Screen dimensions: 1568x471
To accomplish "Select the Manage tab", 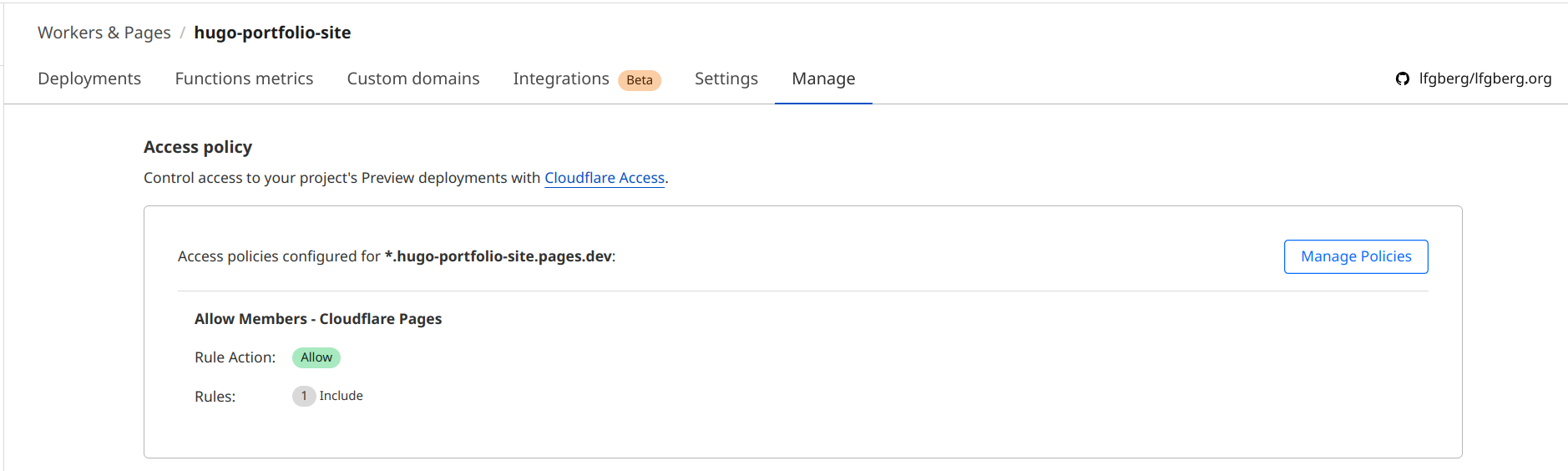I will click(x=823, y=78).
